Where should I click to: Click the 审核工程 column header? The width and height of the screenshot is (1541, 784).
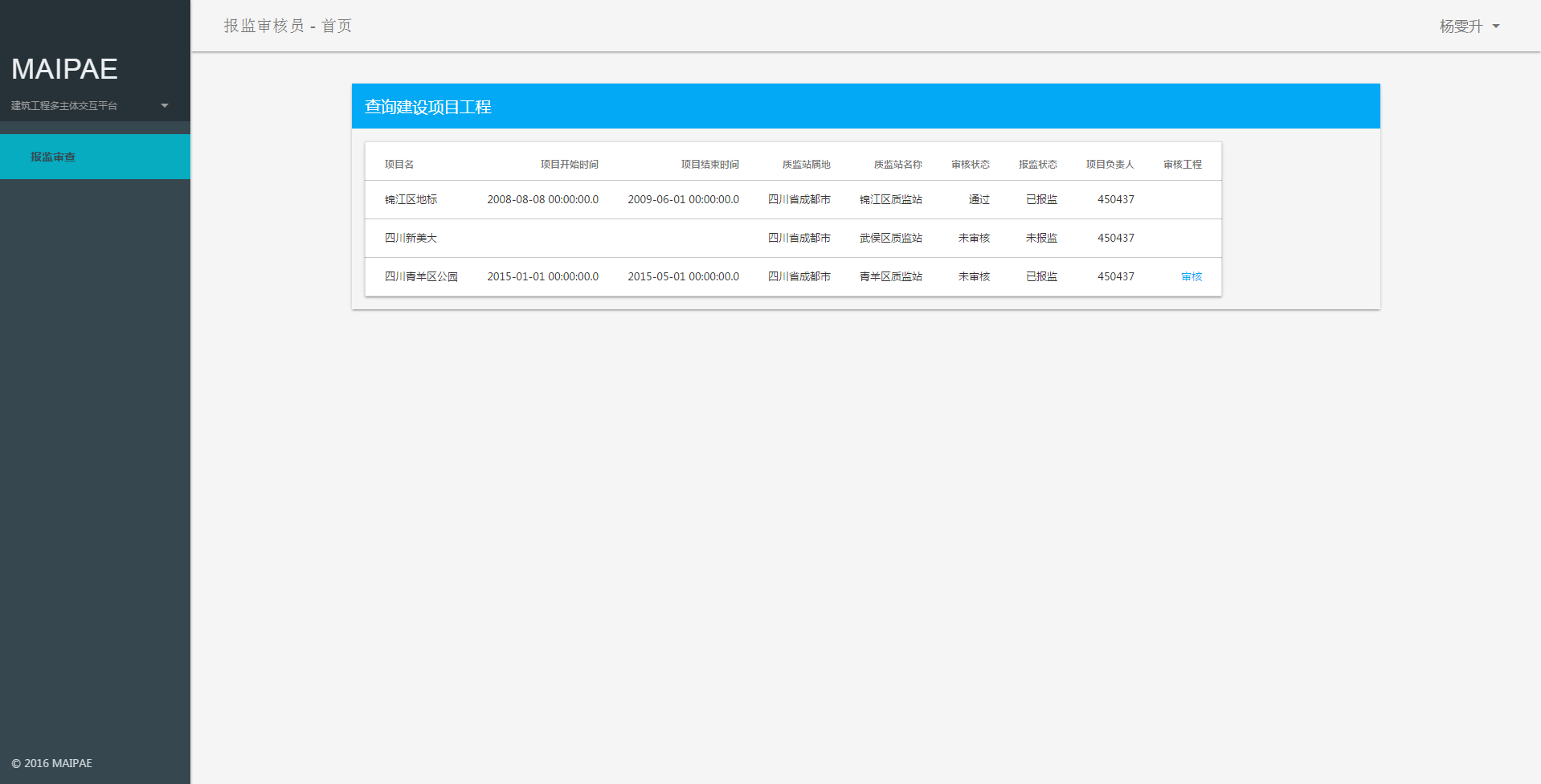pos(1182,165)
